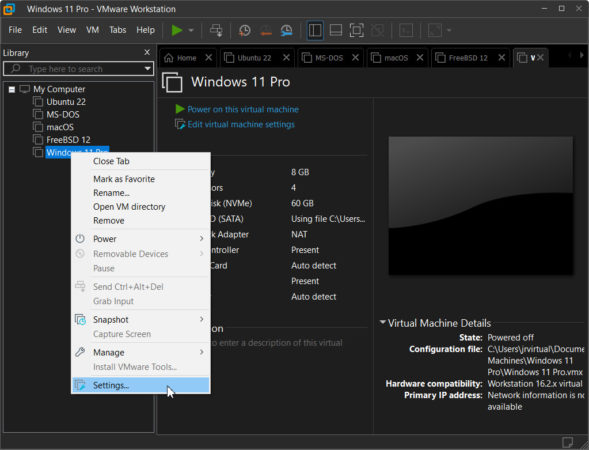Open the View menu

tap(66, 30)
